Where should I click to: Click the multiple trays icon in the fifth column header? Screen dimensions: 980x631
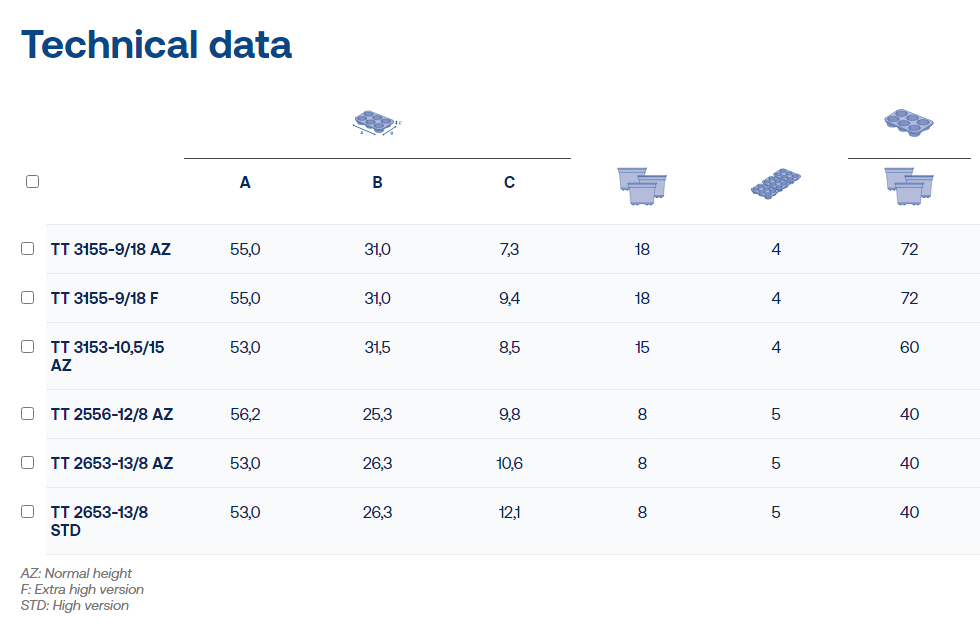776,185
